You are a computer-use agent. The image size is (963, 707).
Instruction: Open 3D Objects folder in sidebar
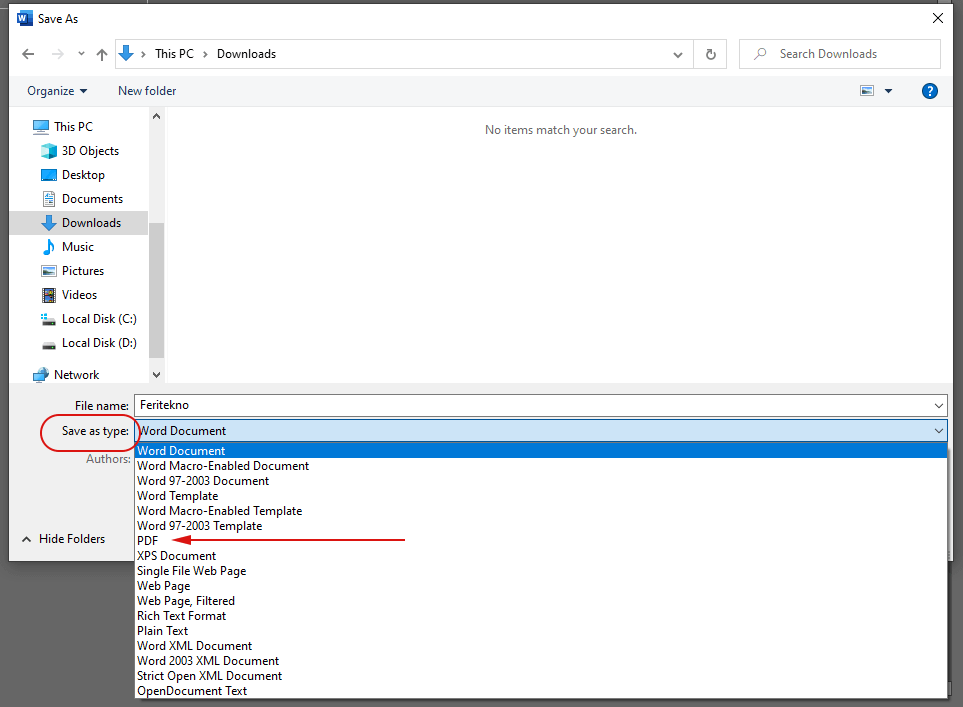[x=90, y=150]
